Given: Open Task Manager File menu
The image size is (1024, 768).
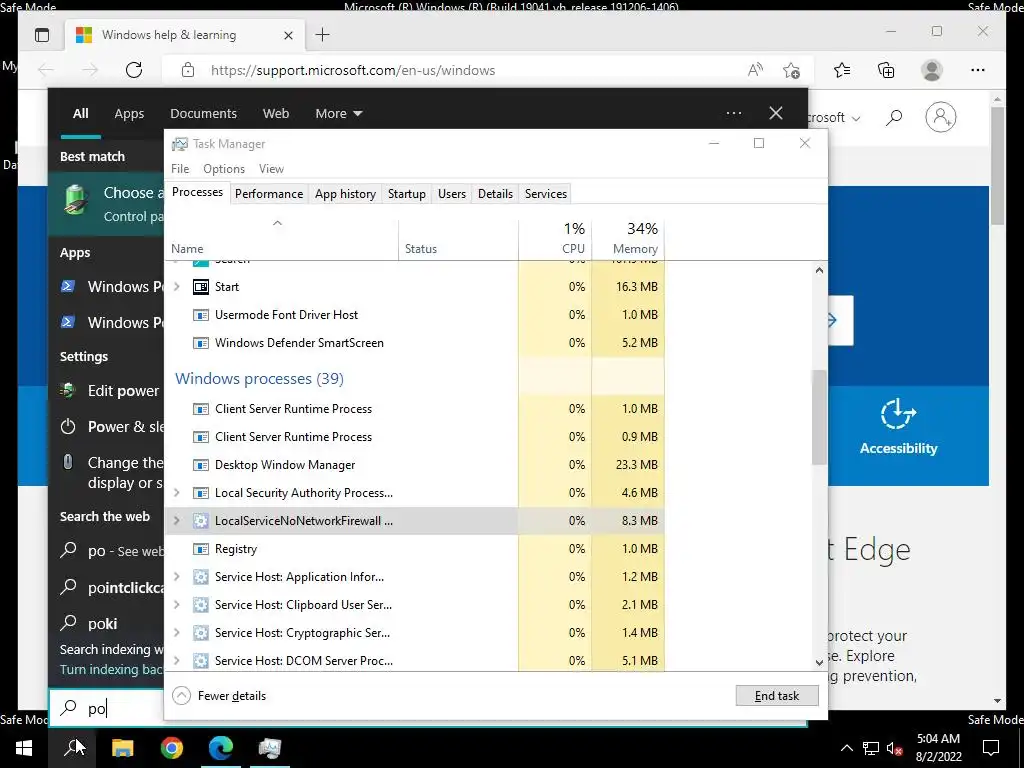Looking at the screenshot, I should [x=180, y=168].
